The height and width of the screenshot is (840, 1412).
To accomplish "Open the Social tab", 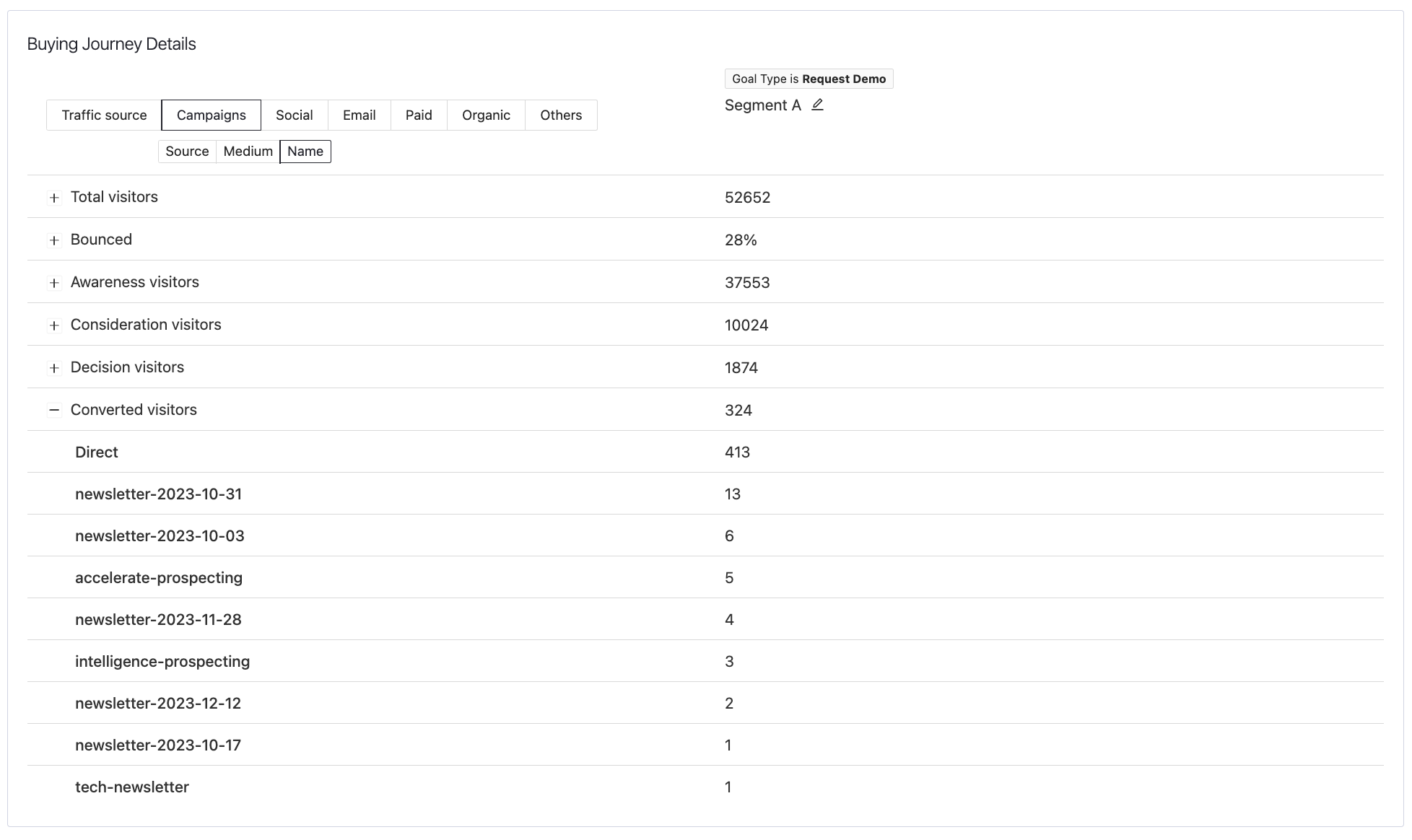I will coord(294,115).
